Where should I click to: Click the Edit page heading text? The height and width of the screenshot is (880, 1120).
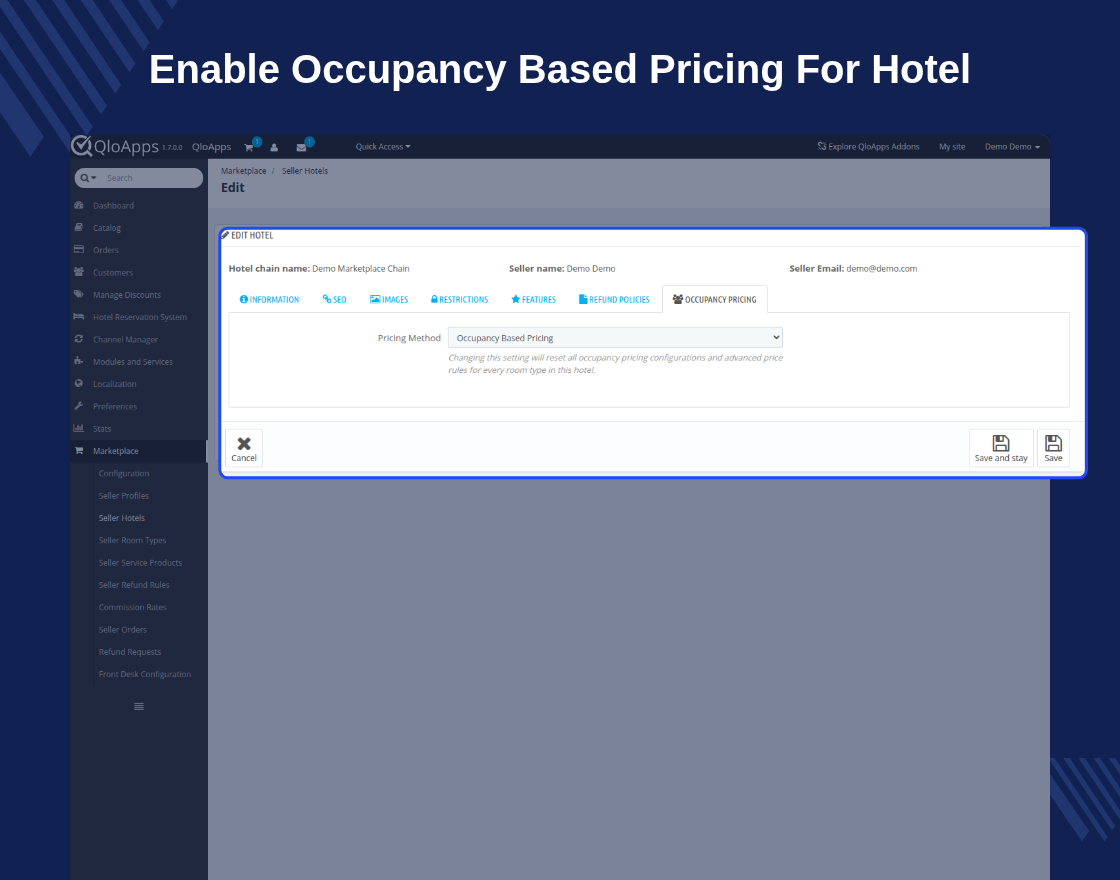(x=233, y=187)
